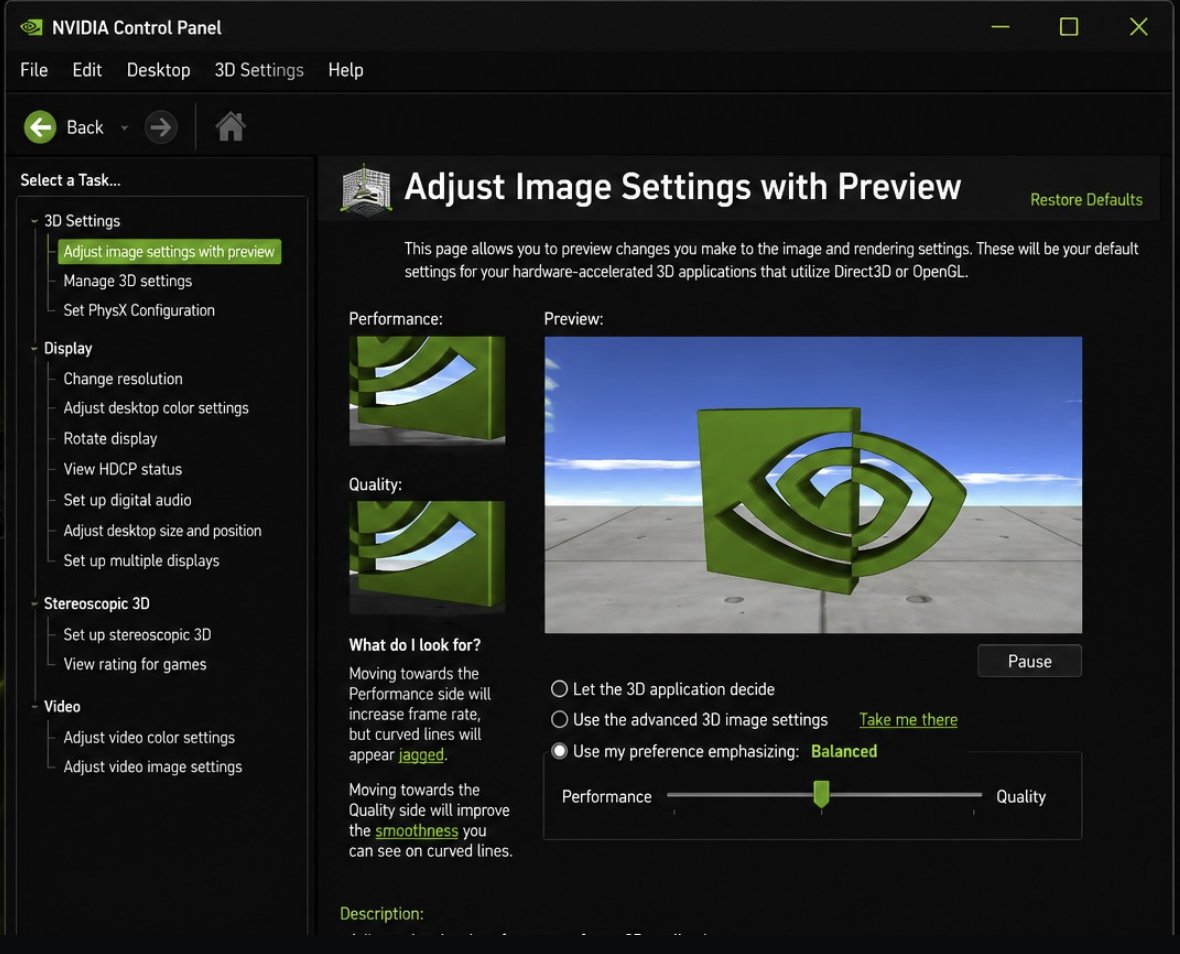Open Set PhysX Configuration
Screen dimensions: 1180x954
(x=139, y=310)
